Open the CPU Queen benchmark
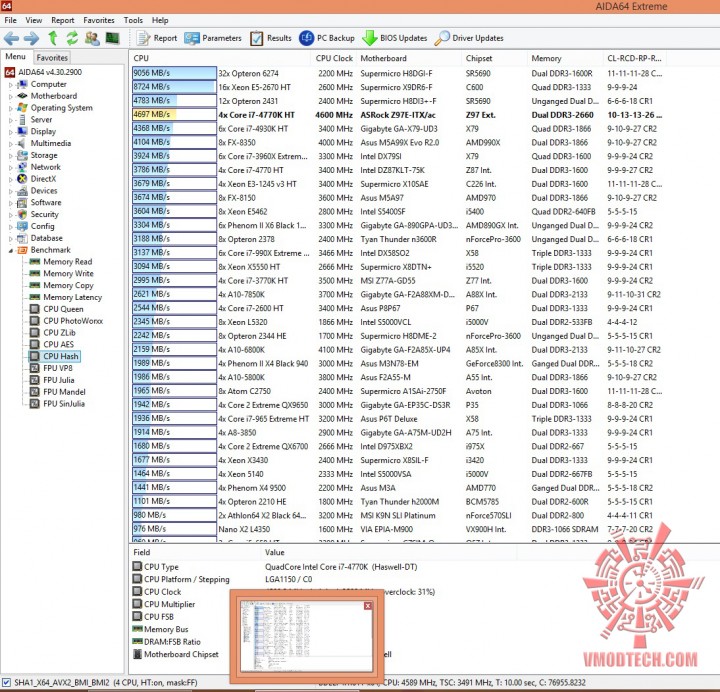This screenshot has height=692, width=720. point(57,309)
